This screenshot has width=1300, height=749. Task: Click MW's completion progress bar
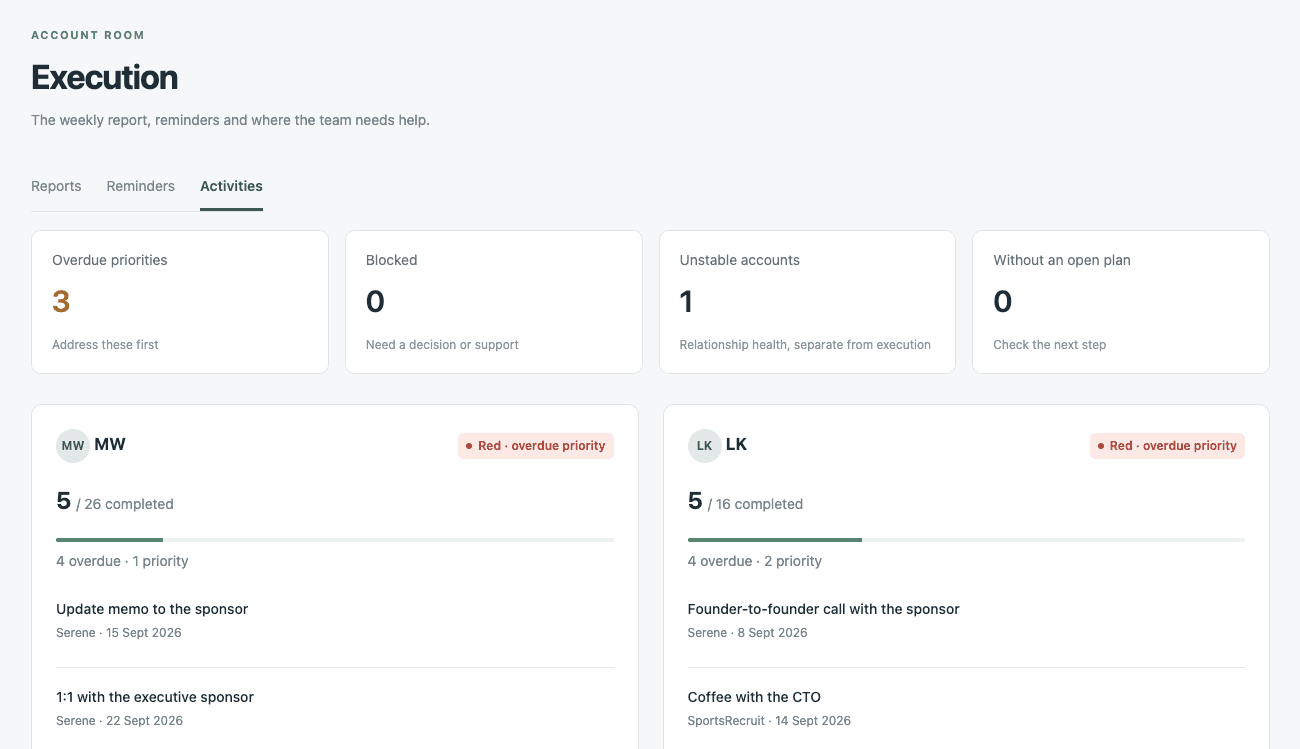[335, 540]
